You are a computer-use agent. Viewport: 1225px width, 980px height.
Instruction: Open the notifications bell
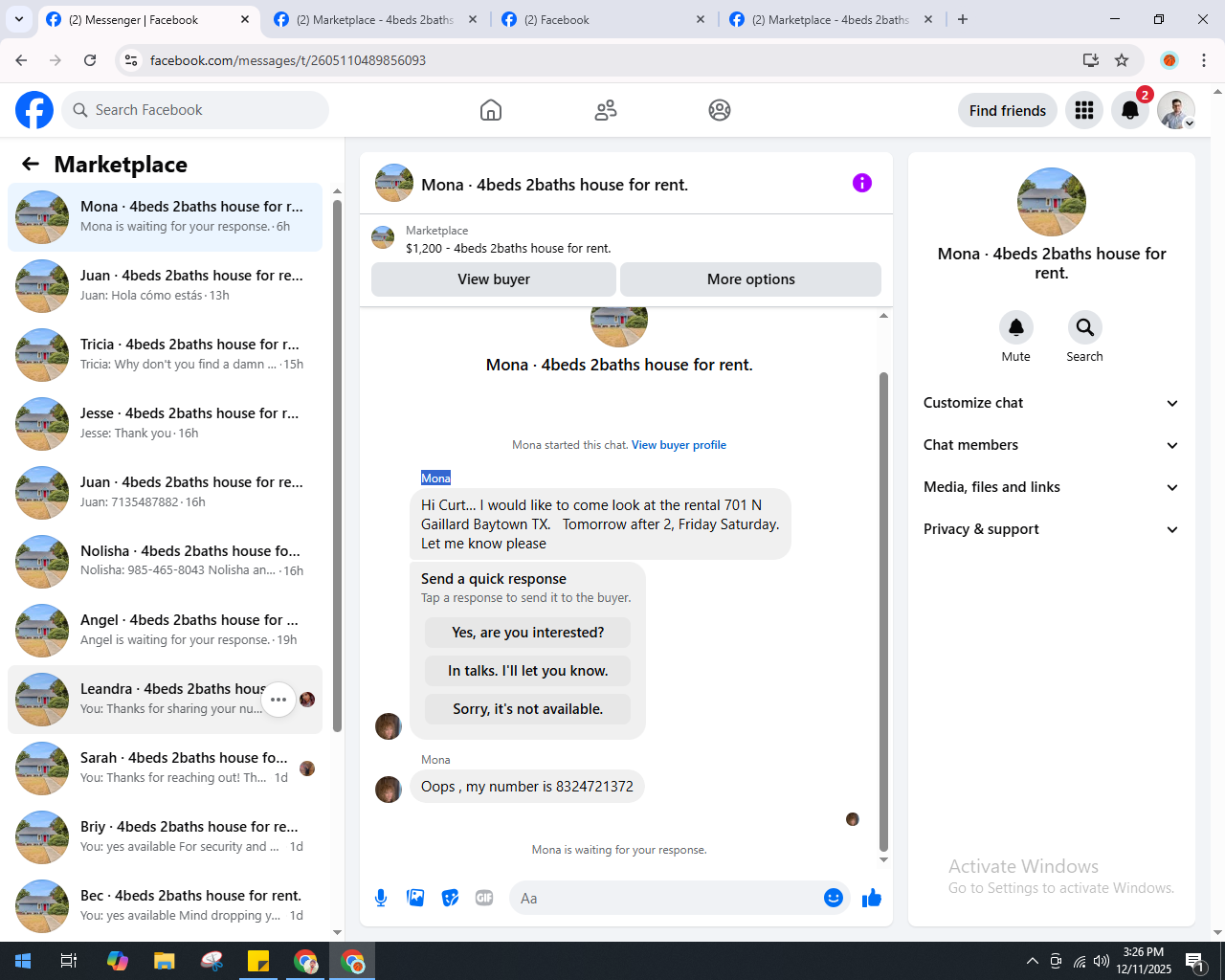(x=1130, y=110)
